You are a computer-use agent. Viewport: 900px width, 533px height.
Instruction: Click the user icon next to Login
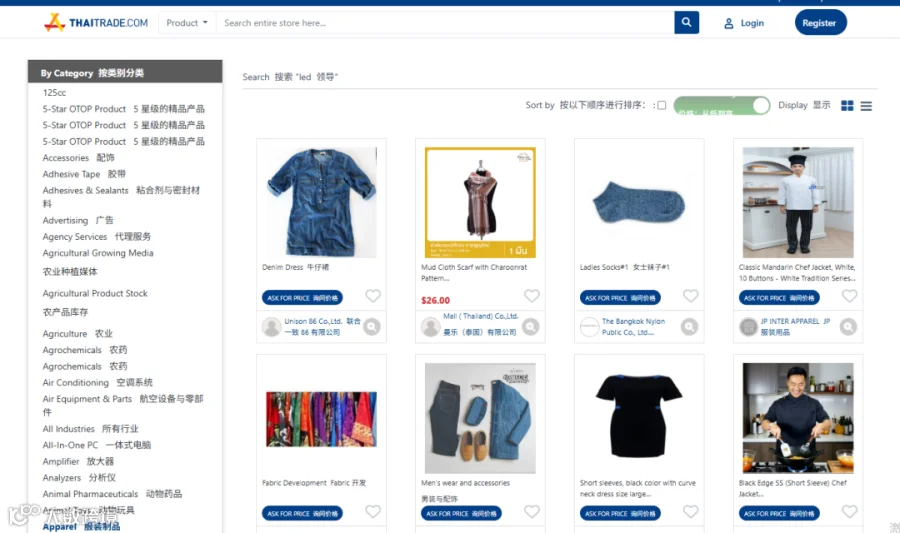[x=728, y=24]
